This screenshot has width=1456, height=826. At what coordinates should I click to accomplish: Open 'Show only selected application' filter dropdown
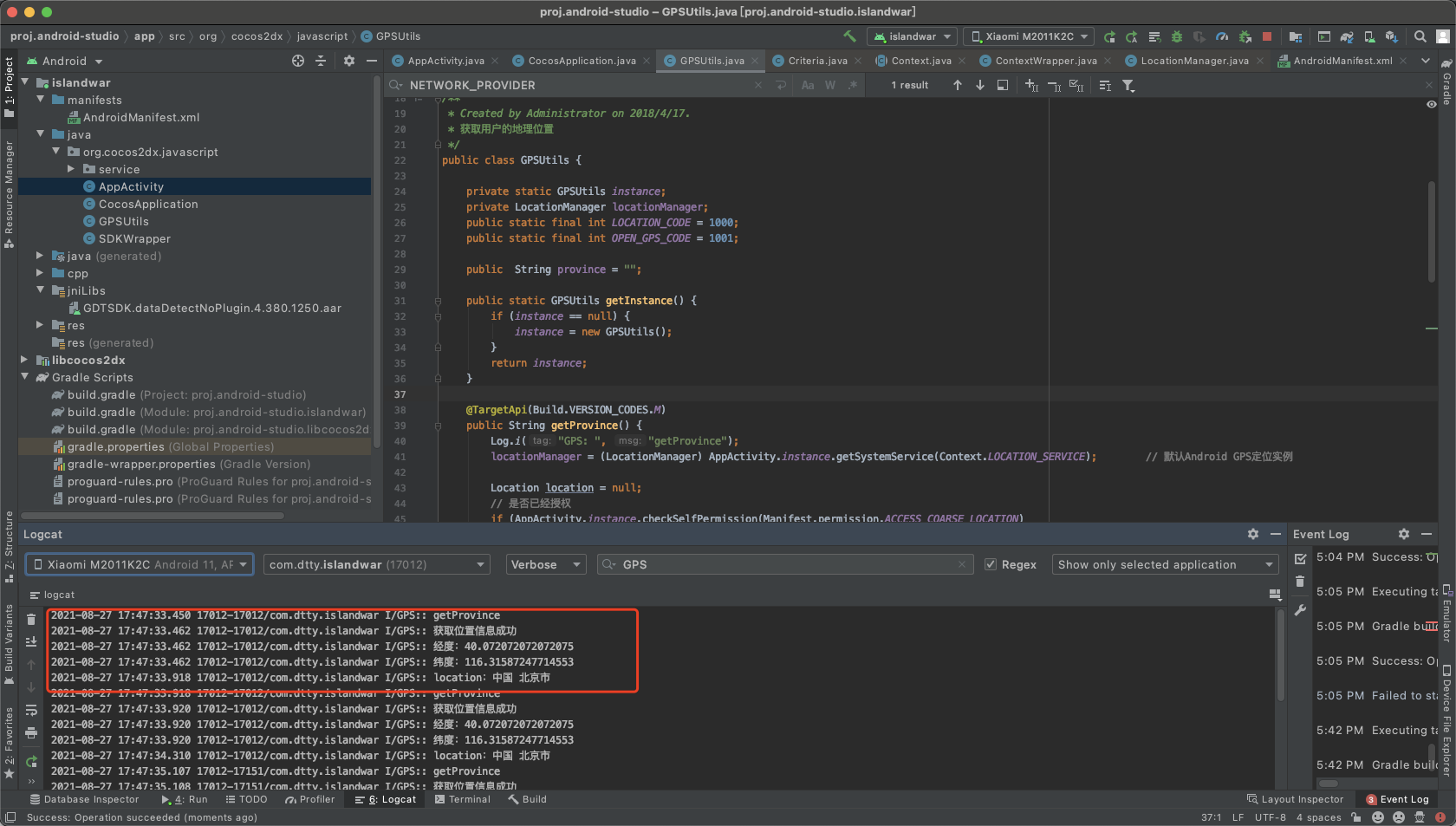click(1166, 564)
